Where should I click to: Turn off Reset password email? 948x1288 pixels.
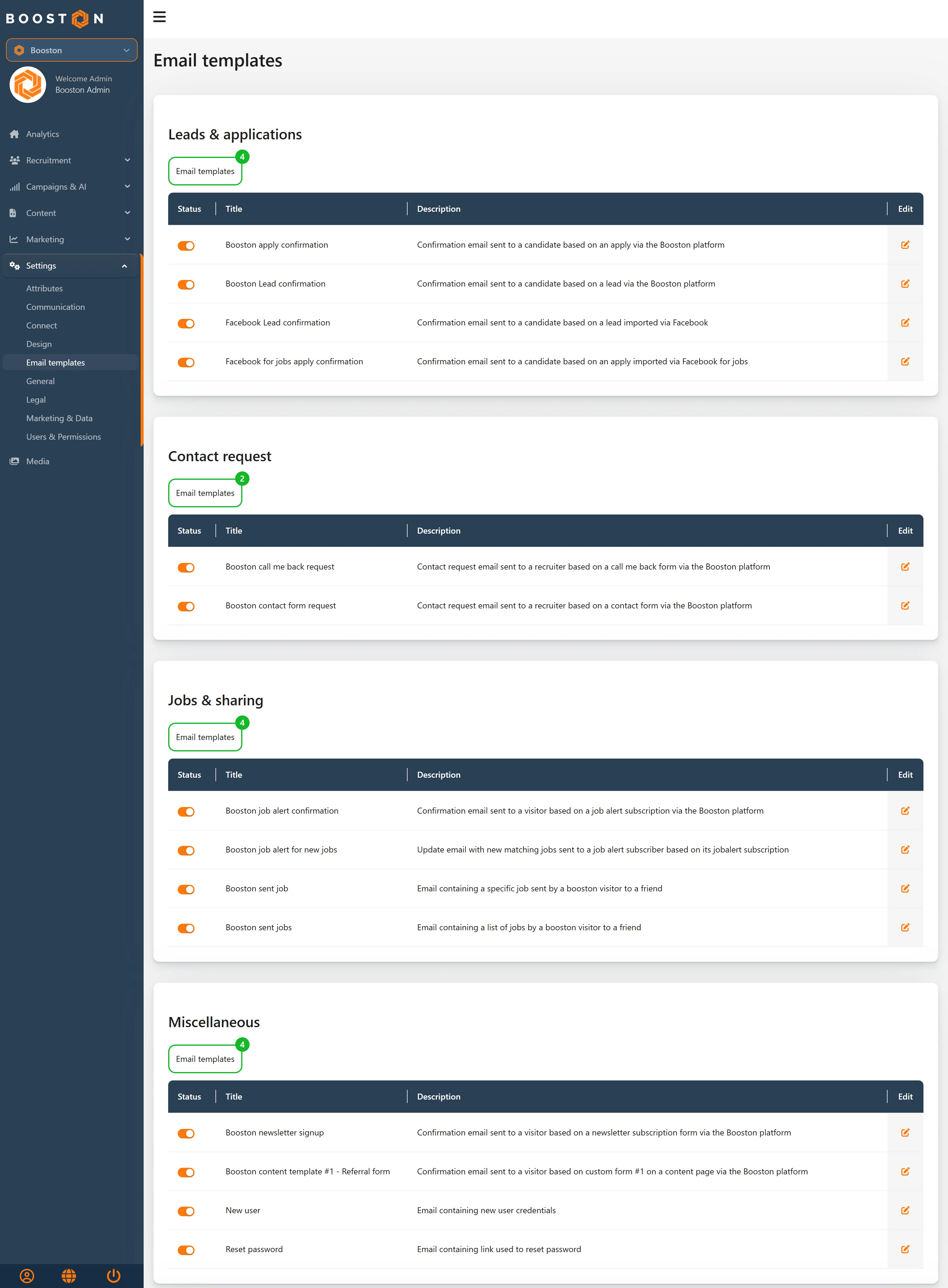click(186, 1251)
